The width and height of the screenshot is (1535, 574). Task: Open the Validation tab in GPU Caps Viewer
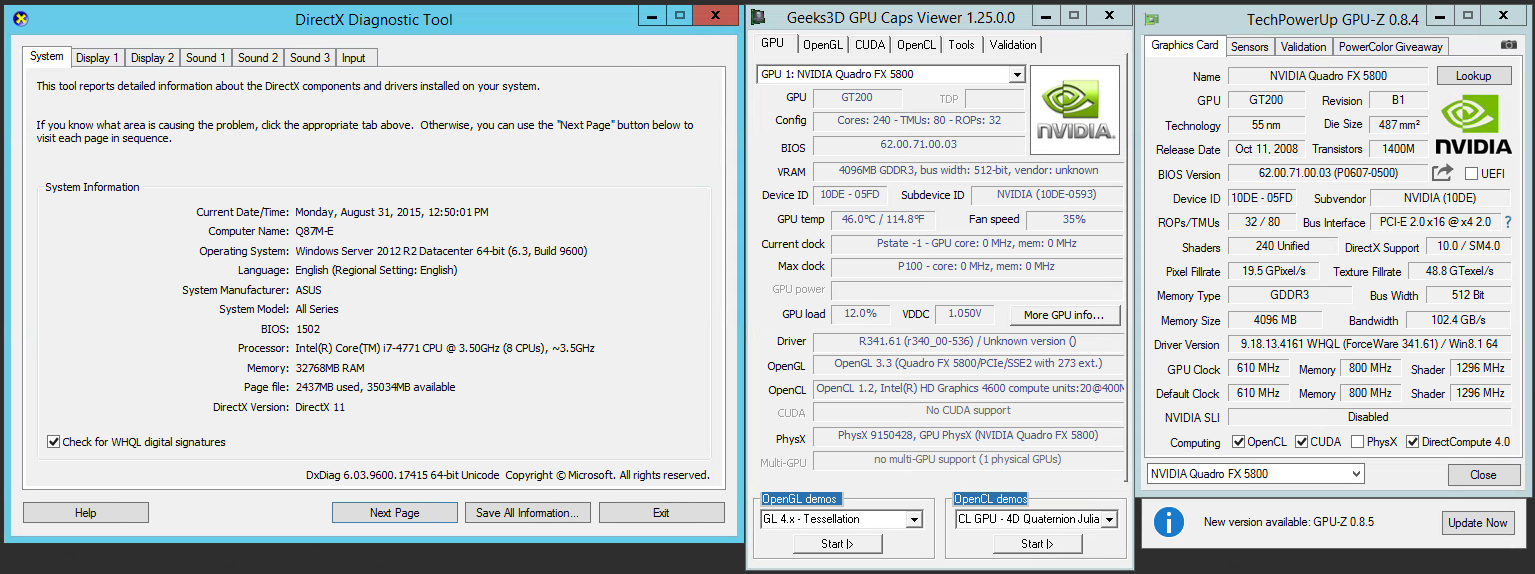(1013, 45)
